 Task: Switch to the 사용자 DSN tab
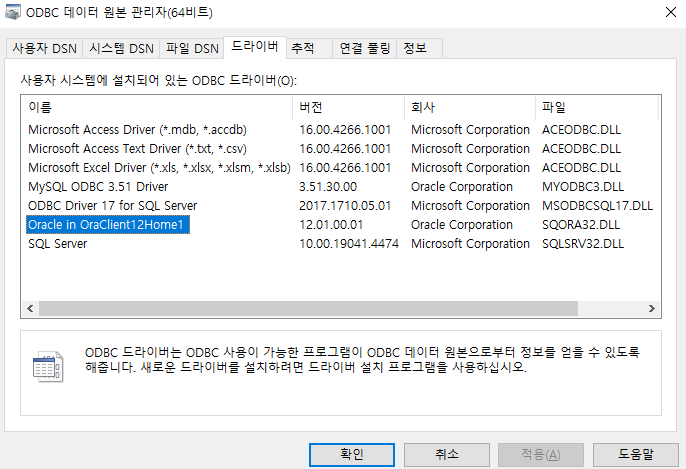point(44,48)
